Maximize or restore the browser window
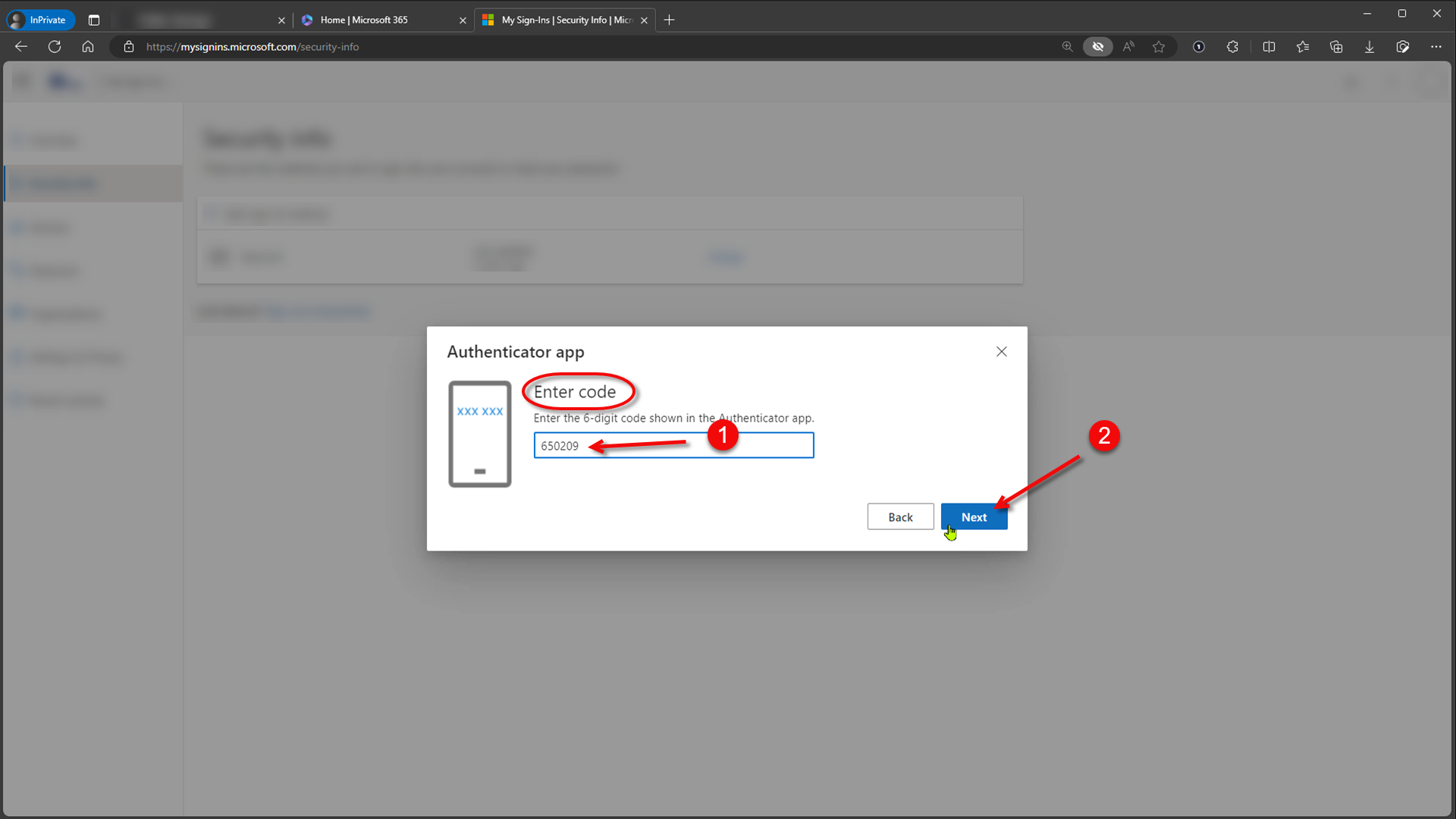1456x819 pixels. tap(1402, 14)
